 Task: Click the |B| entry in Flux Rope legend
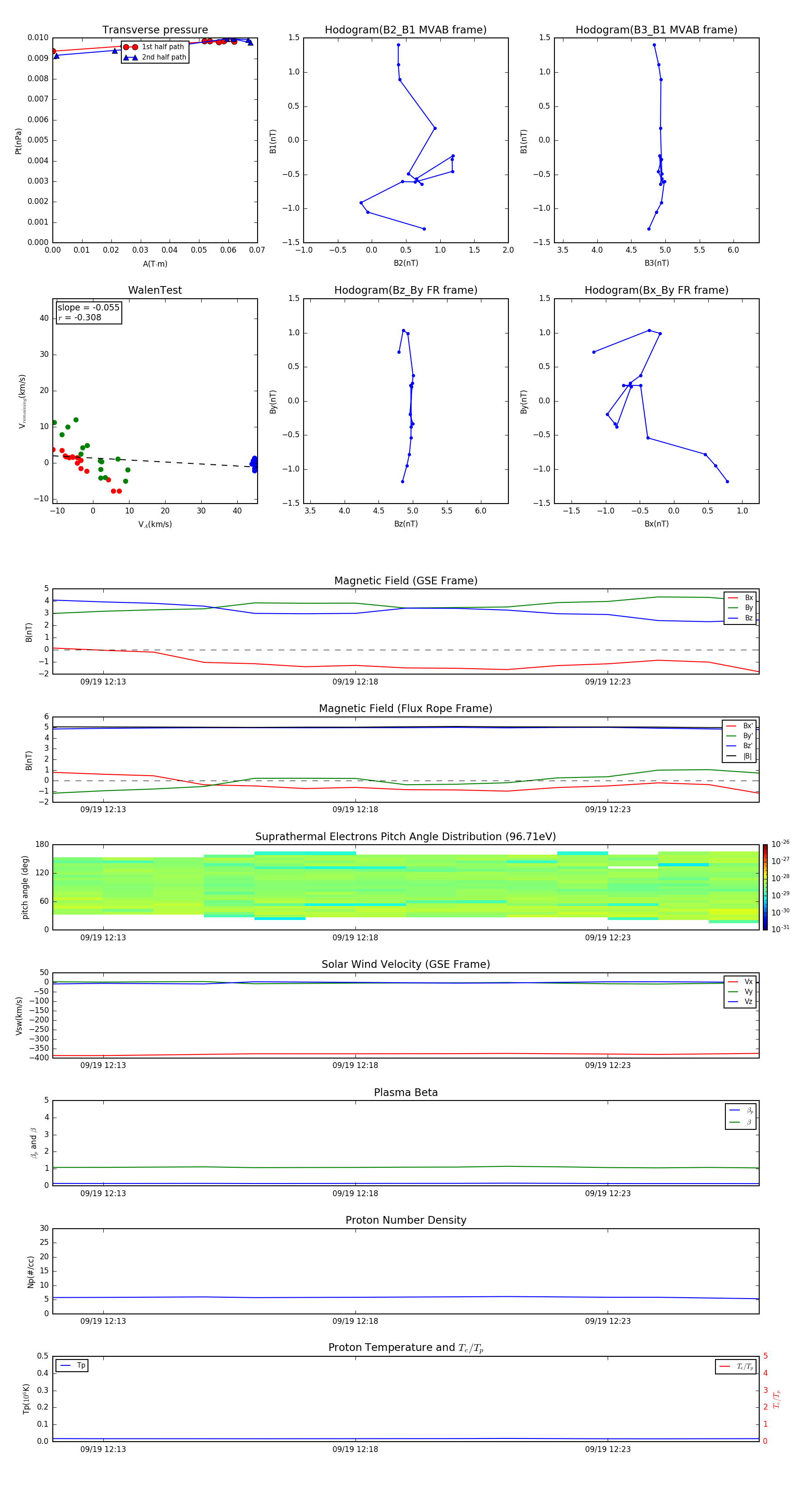click(739, 756)
